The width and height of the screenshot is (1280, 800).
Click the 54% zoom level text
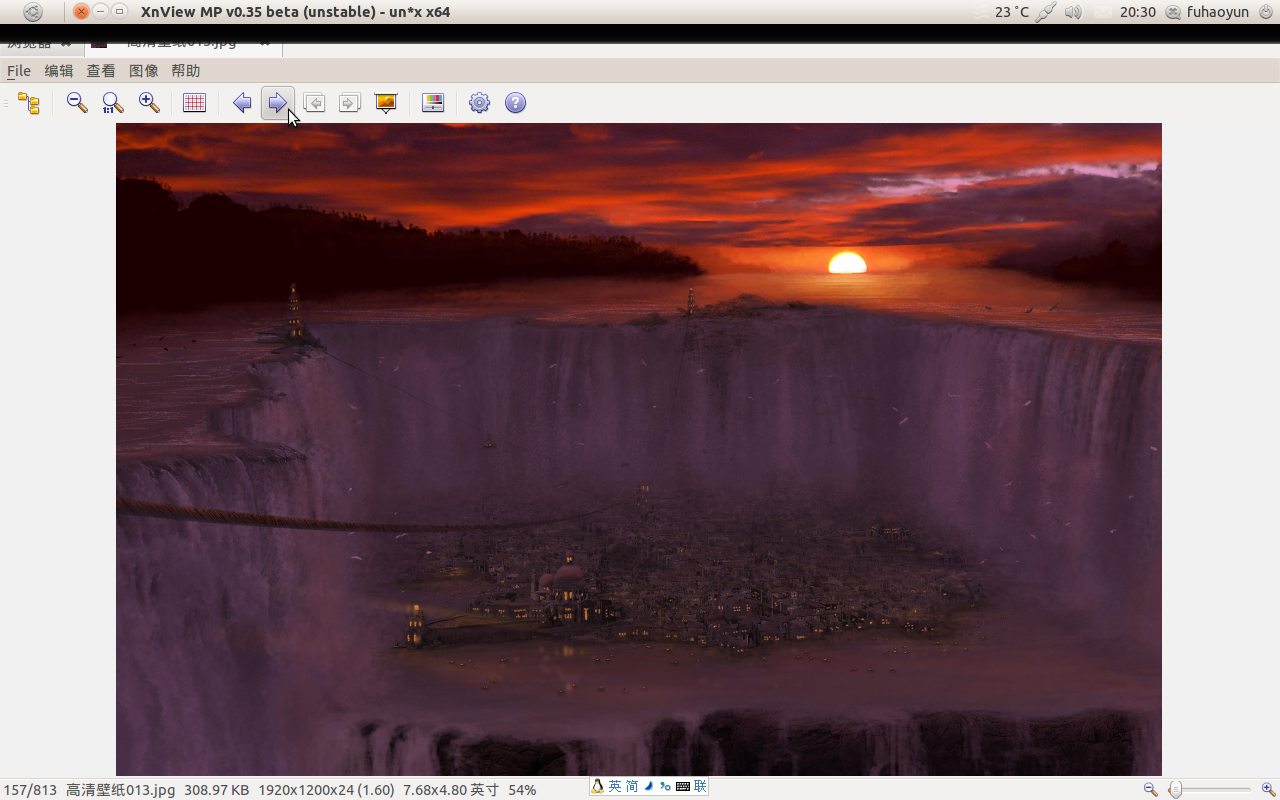click(x=522, y=790)
